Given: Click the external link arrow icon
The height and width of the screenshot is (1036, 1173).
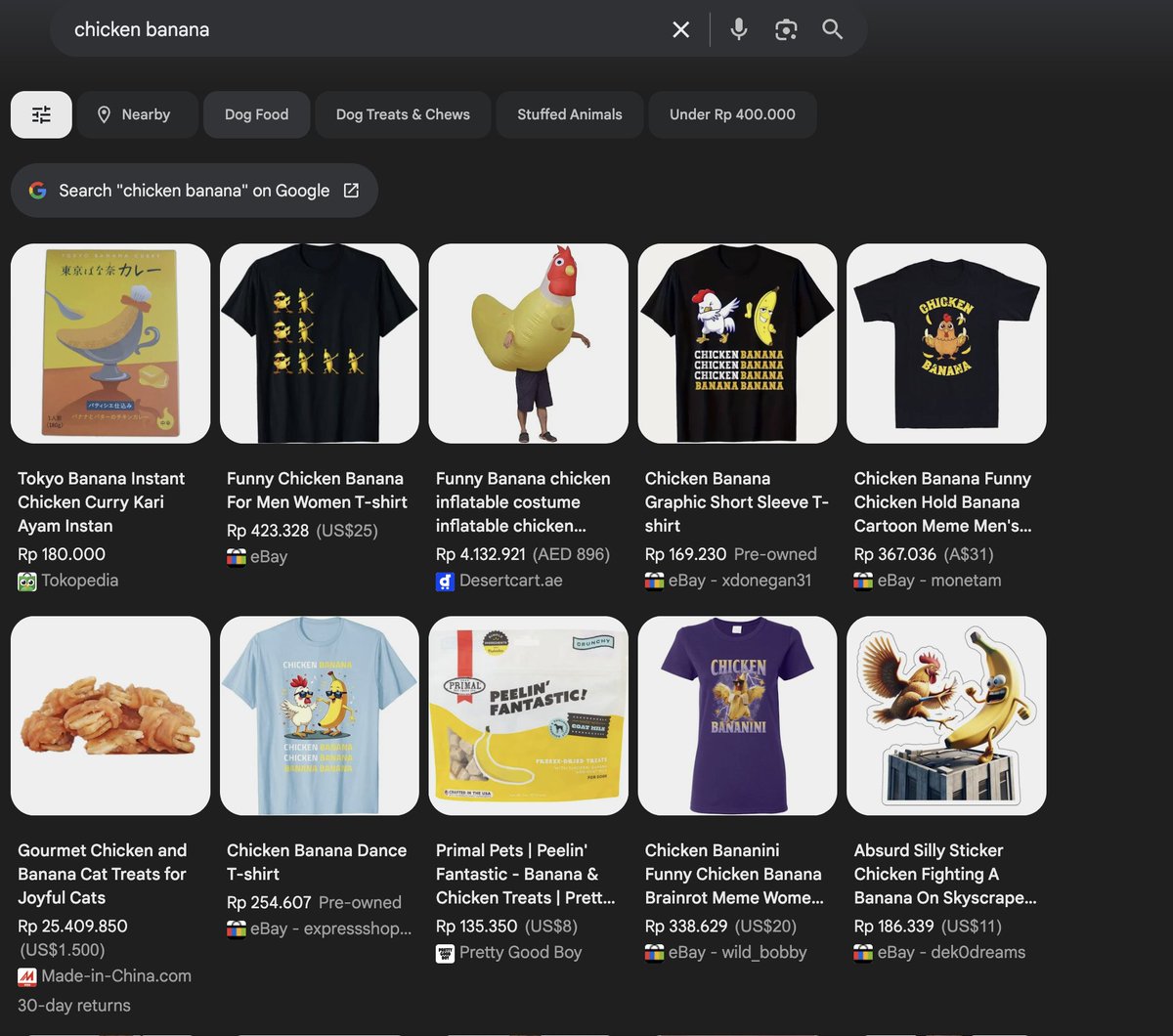Looking at the screenshot, I should (x=351, y=191).
